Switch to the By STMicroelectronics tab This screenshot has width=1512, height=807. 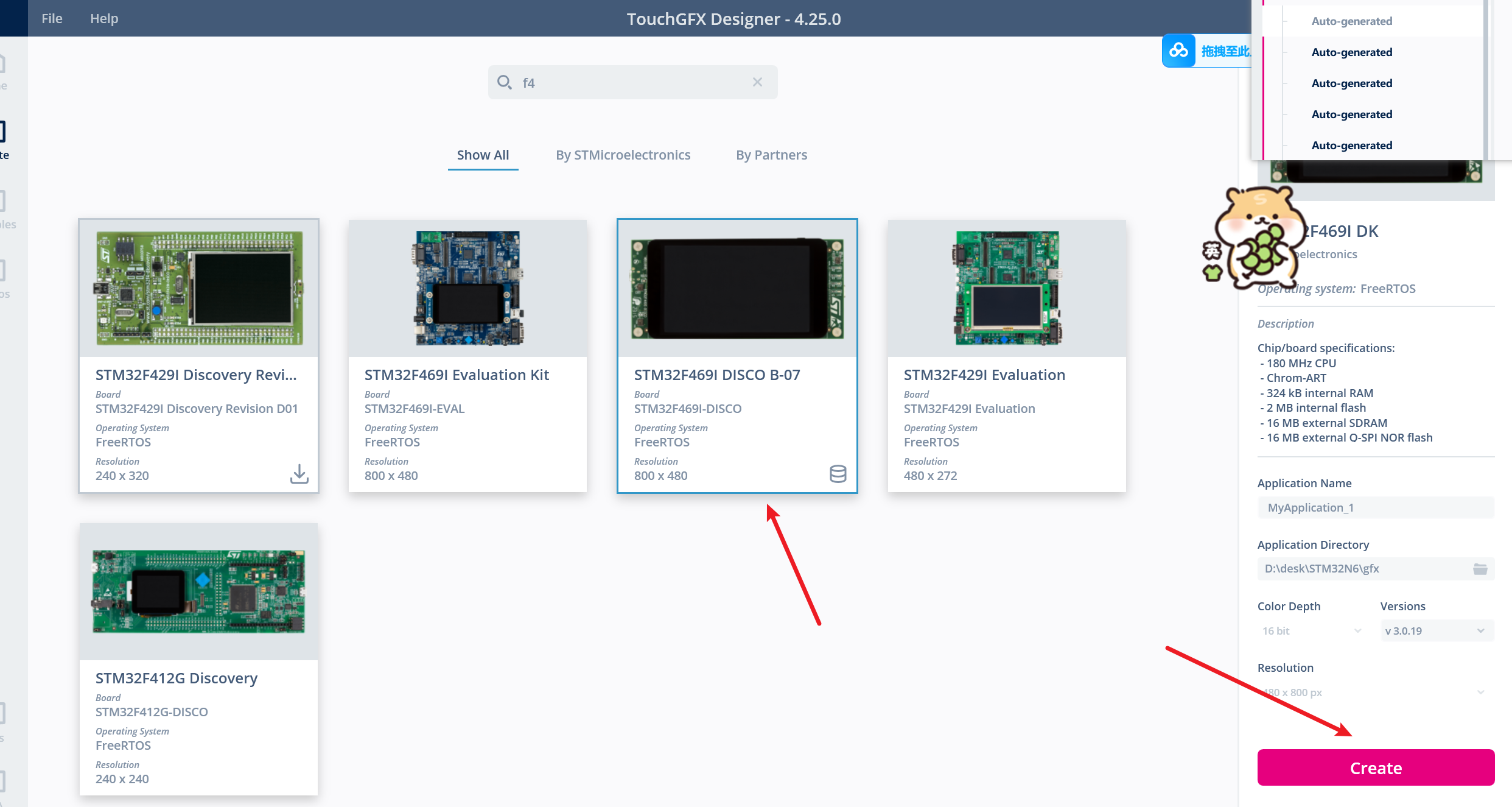tap(622, 155)
